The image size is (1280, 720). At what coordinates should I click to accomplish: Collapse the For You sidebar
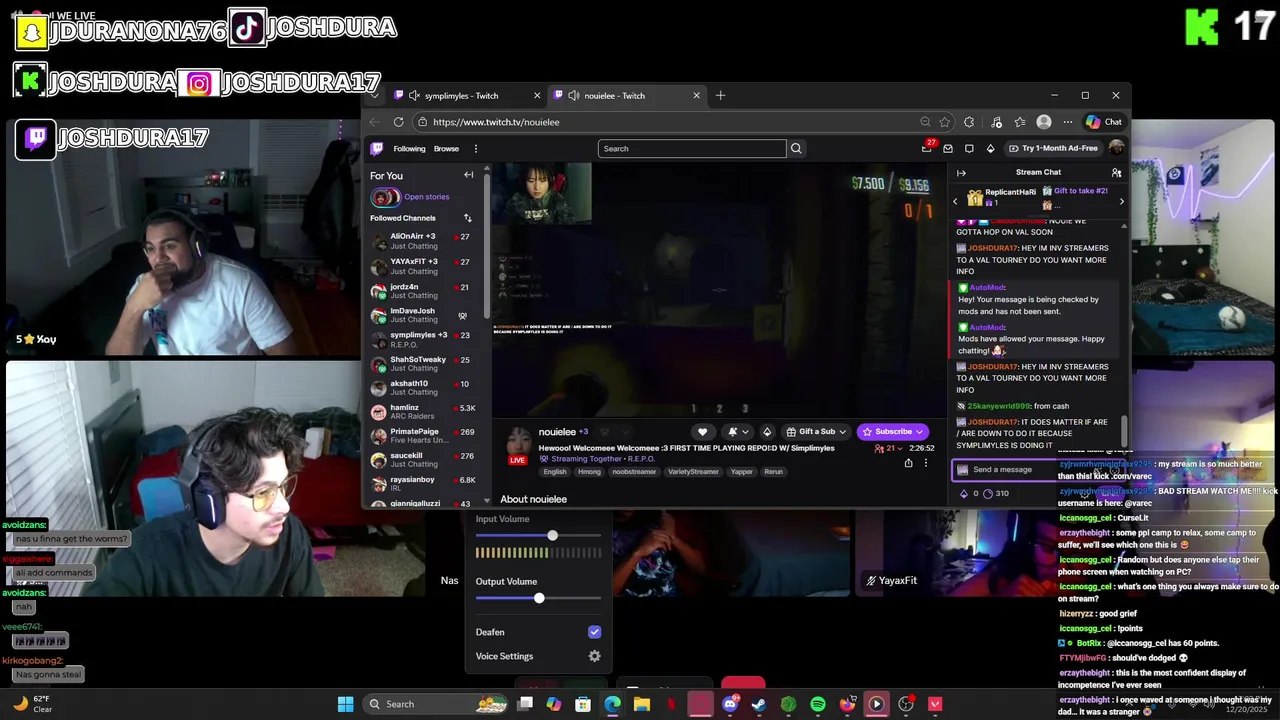click(x=468, y=175)
